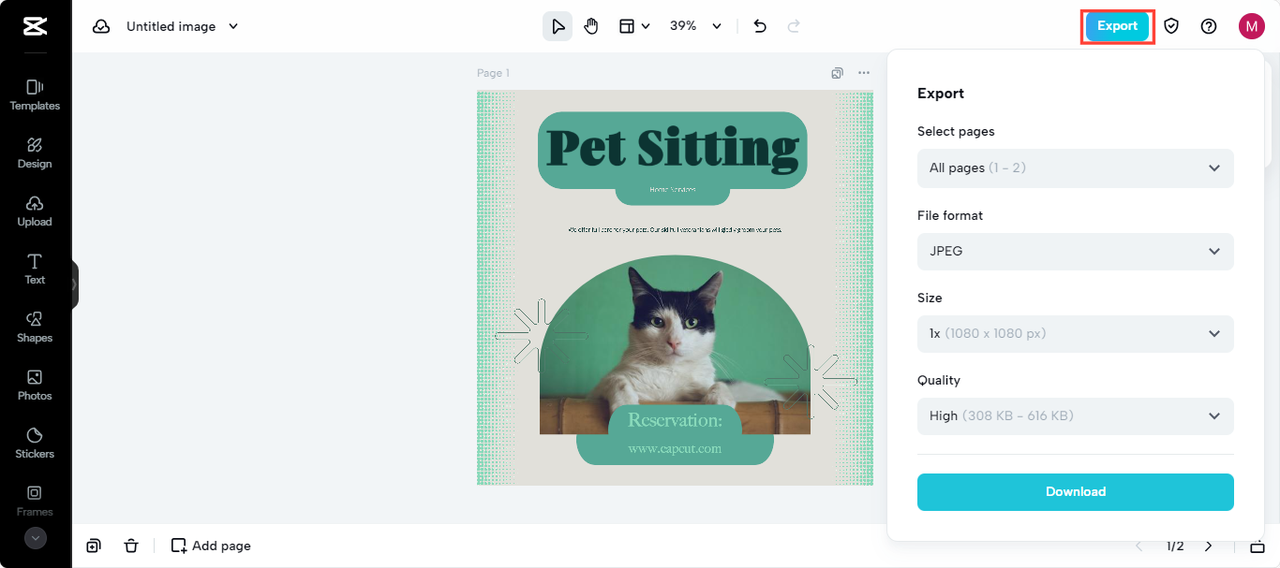Select the description sentence above the cat
The image size is (1280, 568).
(674, 229)
